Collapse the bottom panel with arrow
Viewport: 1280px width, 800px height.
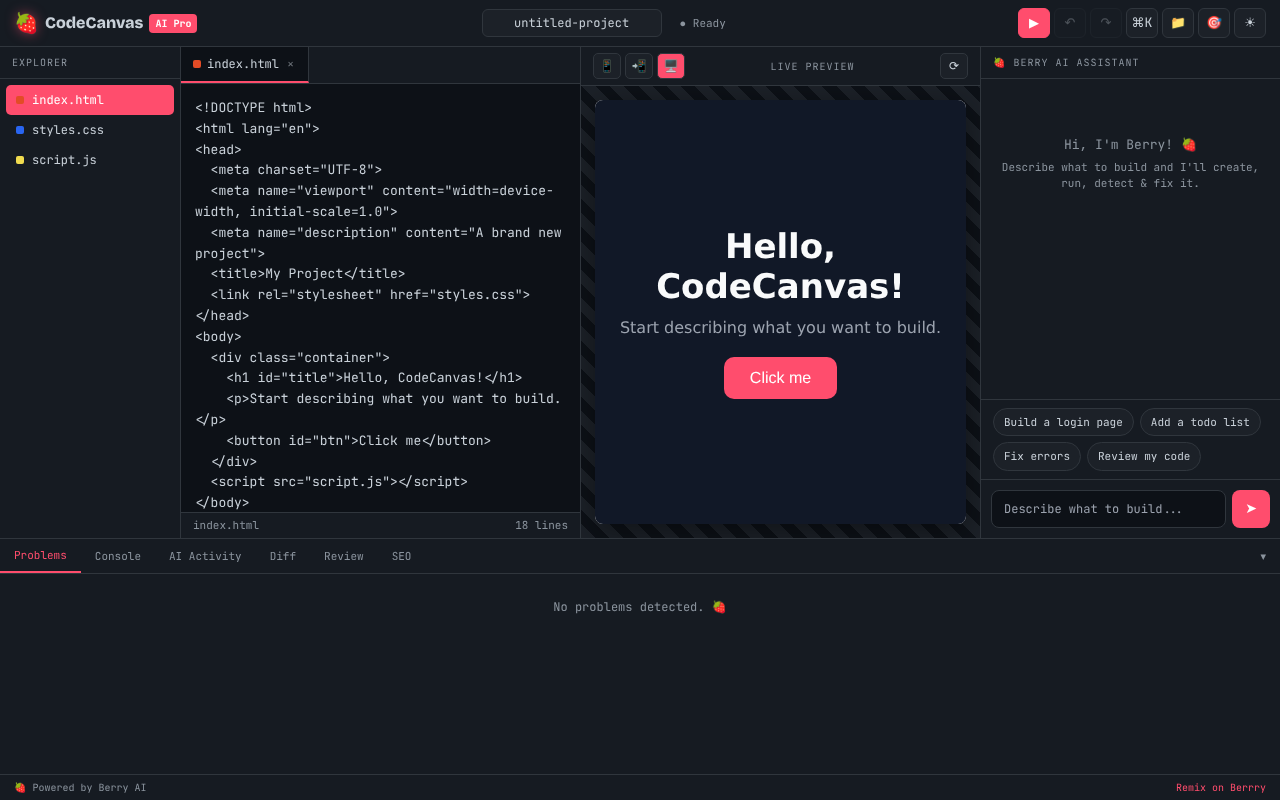pyautogui.click(x=1263, y=556)
